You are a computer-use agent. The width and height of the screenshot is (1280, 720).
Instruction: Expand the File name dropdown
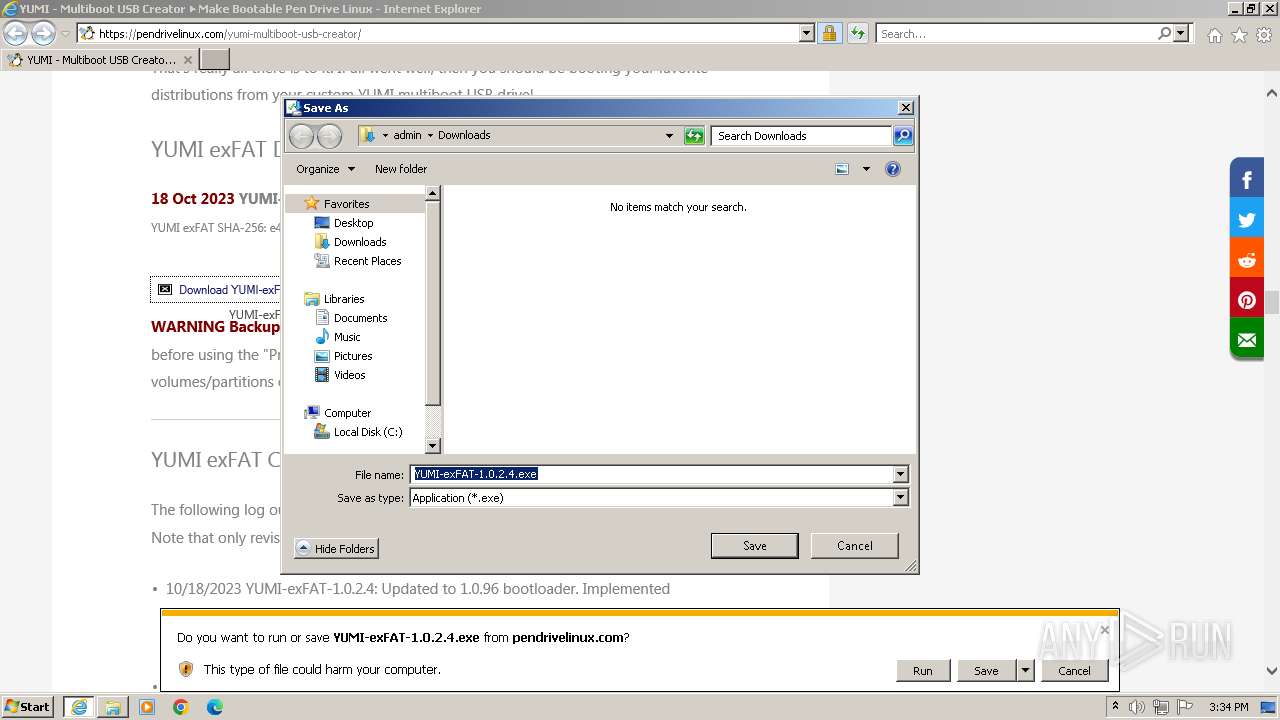pos(900,475)
